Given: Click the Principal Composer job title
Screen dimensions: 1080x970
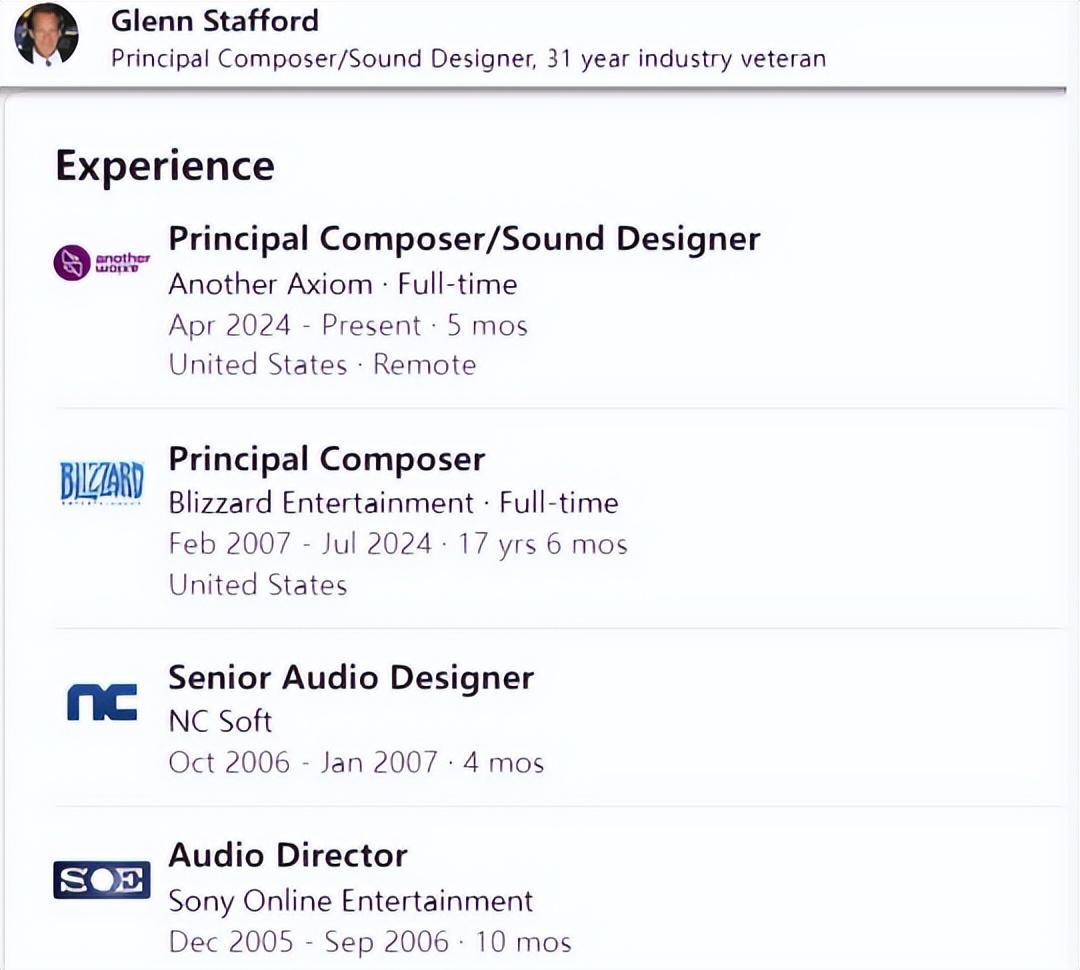Looking at the screenshot, I should pos(326,459).
